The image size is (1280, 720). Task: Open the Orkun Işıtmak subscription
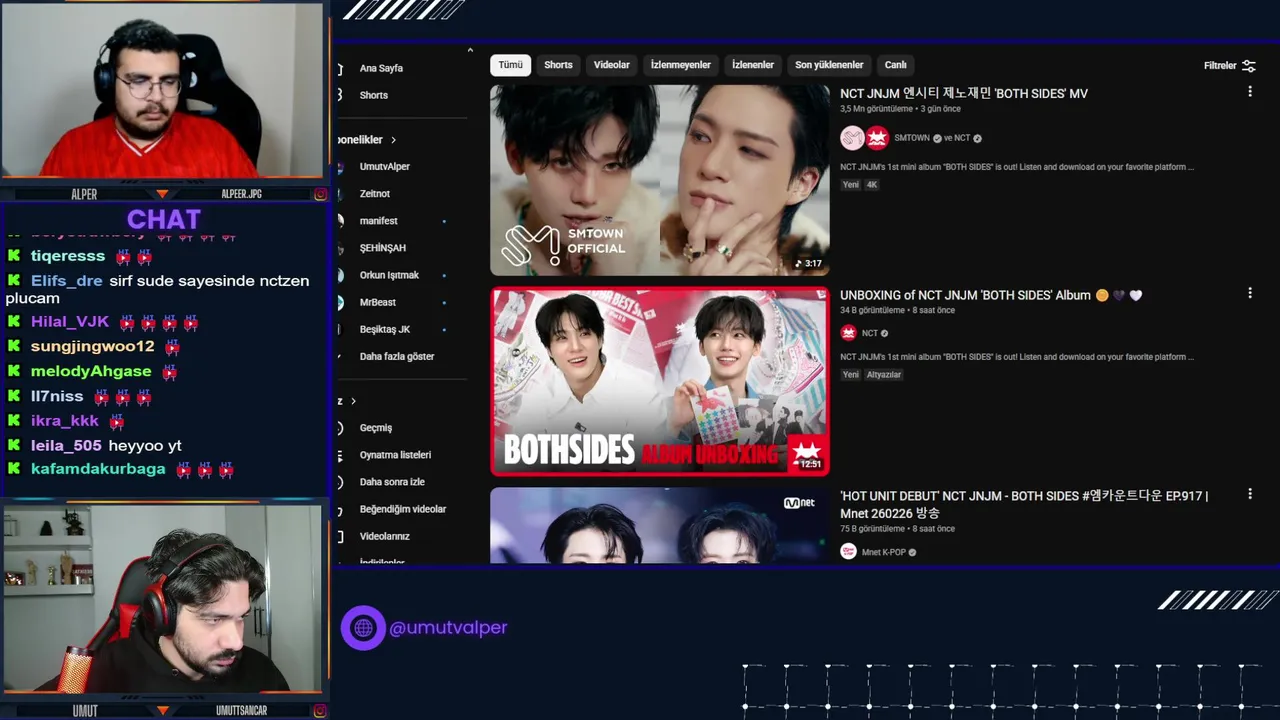pyautogui.click(x=389, y=275)
